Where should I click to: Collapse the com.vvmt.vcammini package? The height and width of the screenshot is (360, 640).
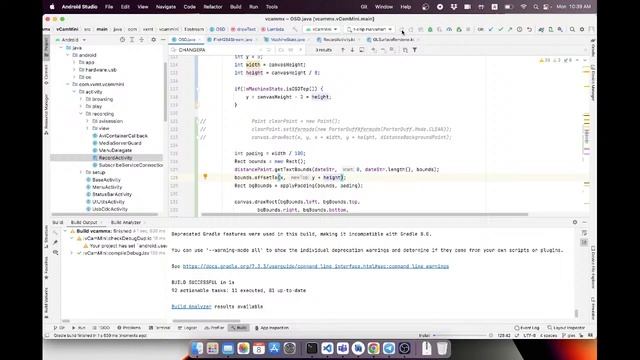(x=68, y=84)
